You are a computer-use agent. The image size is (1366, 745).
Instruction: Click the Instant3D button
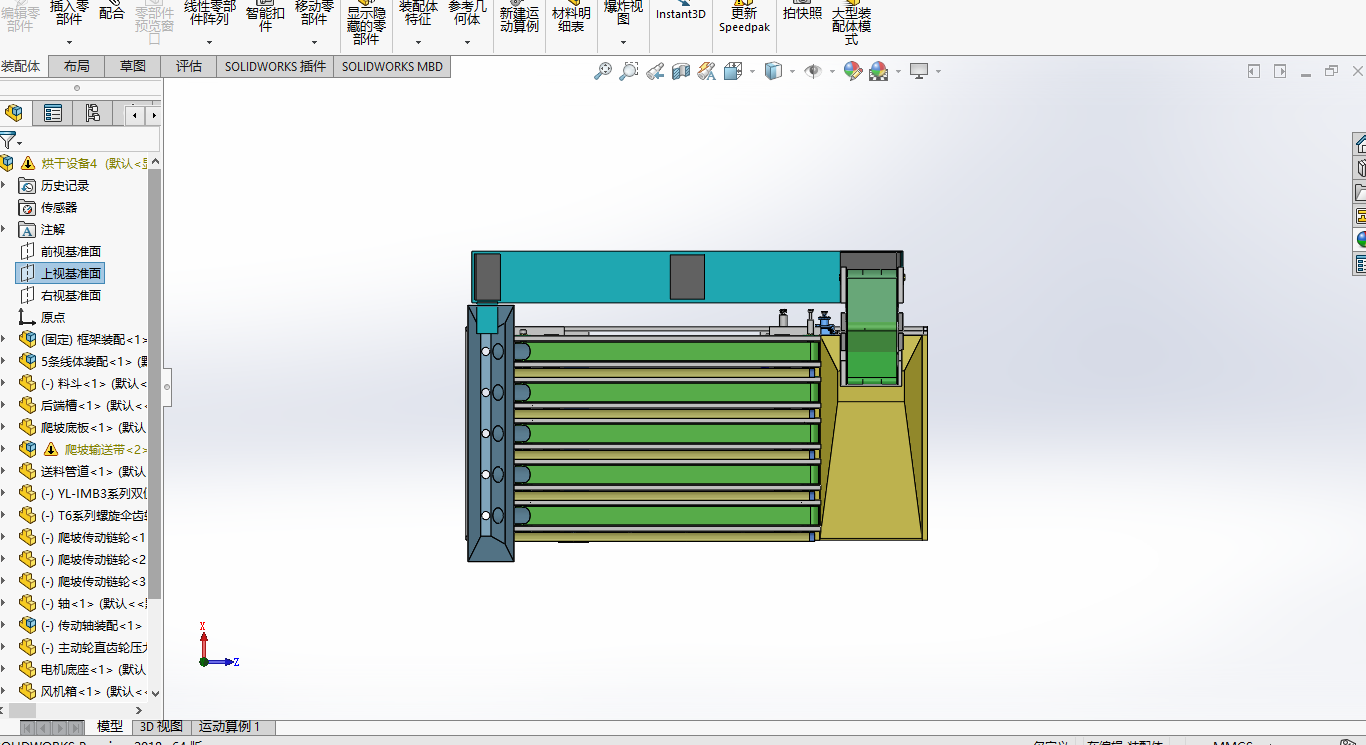[680, 14]
